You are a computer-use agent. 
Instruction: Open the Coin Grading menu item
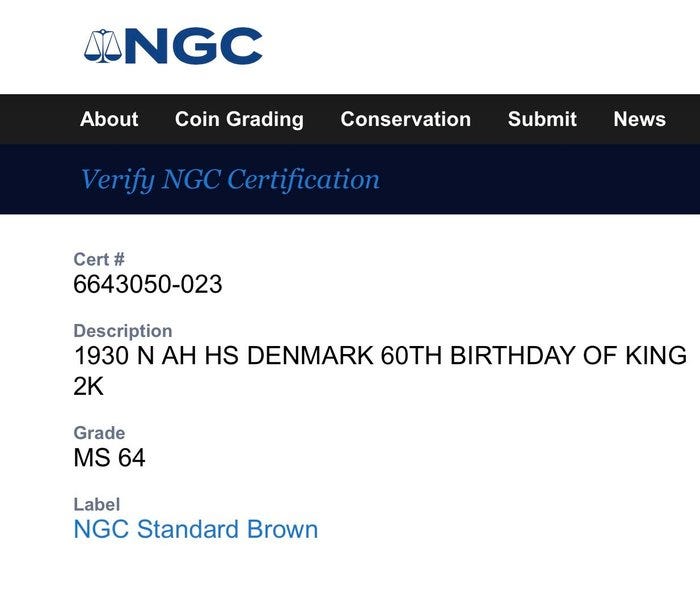239,119
